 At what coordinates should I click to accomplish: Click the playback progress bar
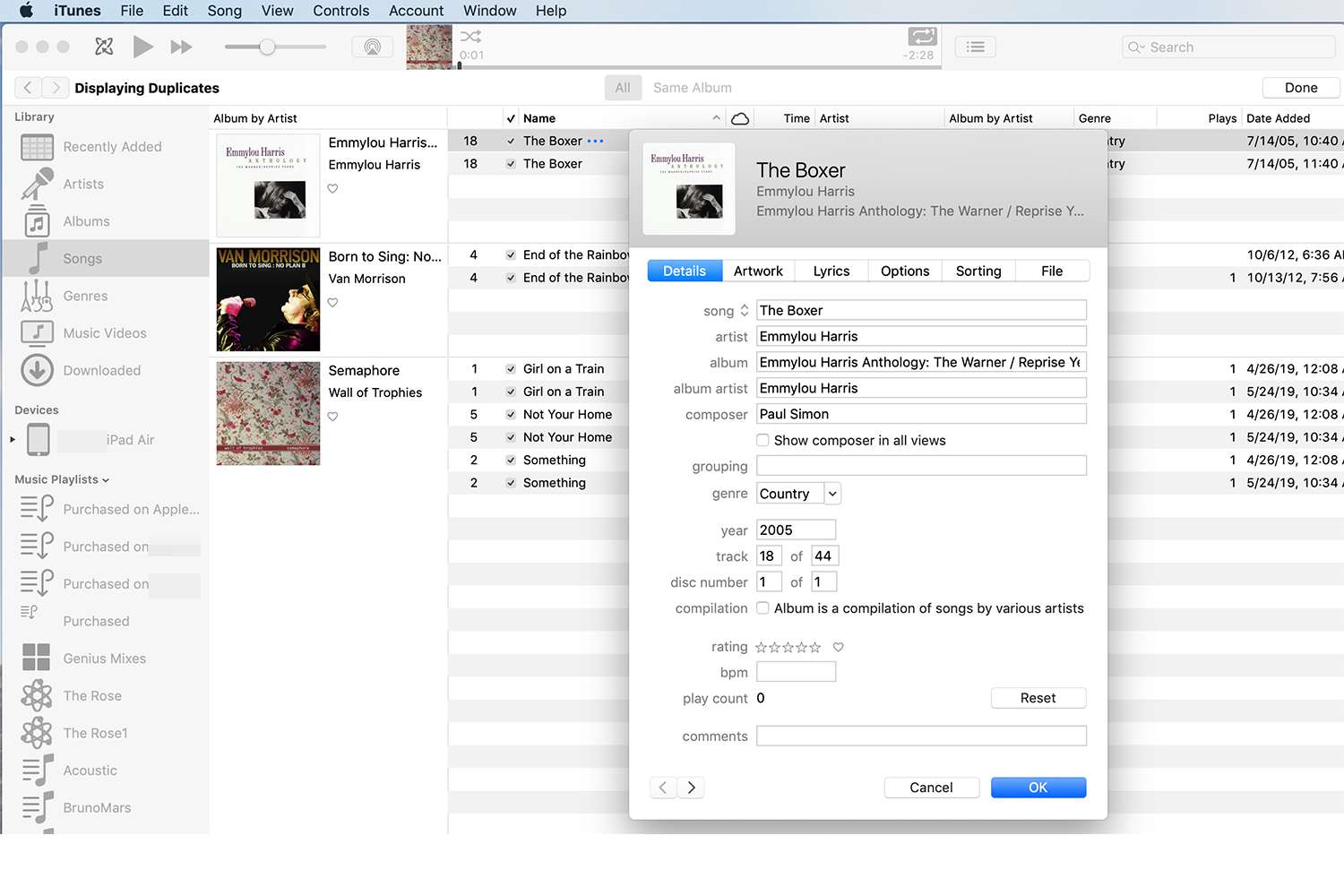click(x=699, y=66)
